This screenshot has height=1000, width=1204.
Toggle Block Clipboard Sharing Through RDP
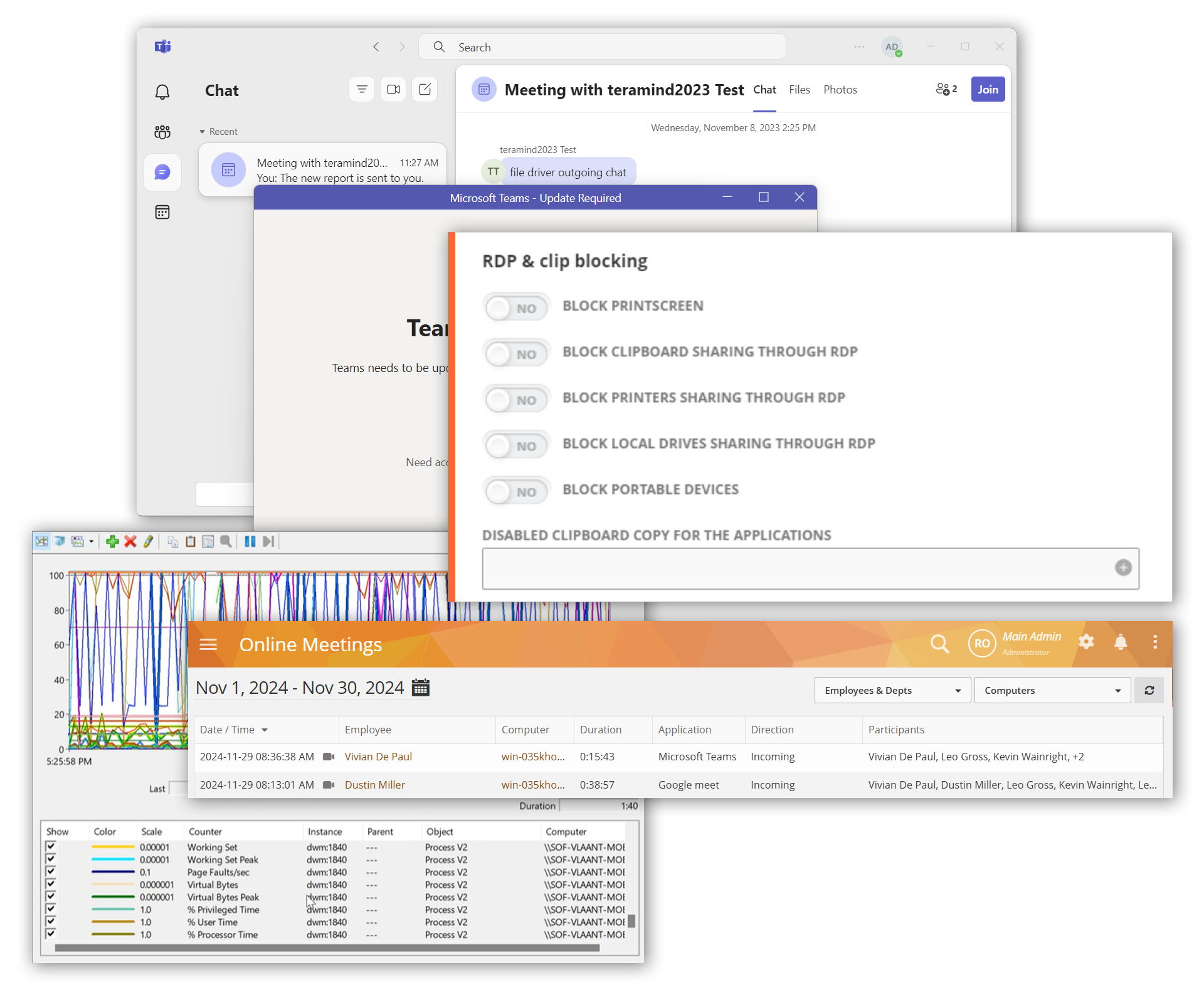pyautogui.click(x=517, y=354)
